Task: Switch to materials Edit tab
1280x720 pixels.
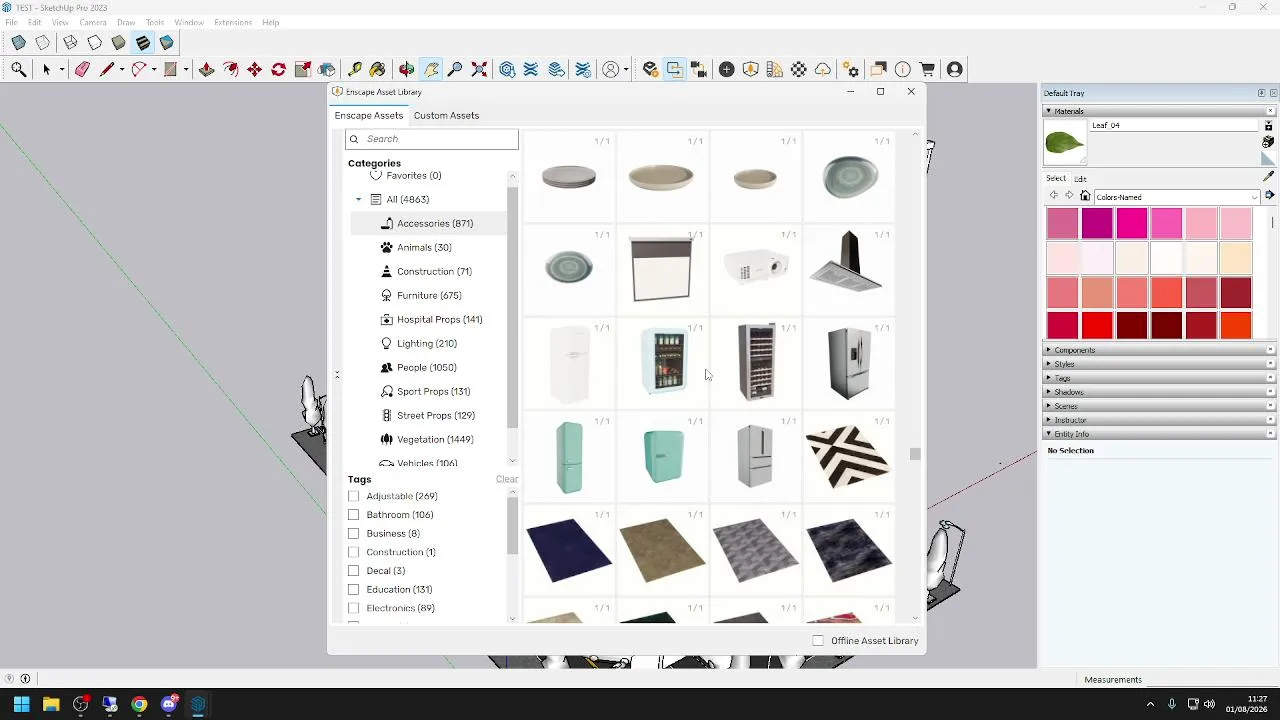Action: tap(1081, 179)
